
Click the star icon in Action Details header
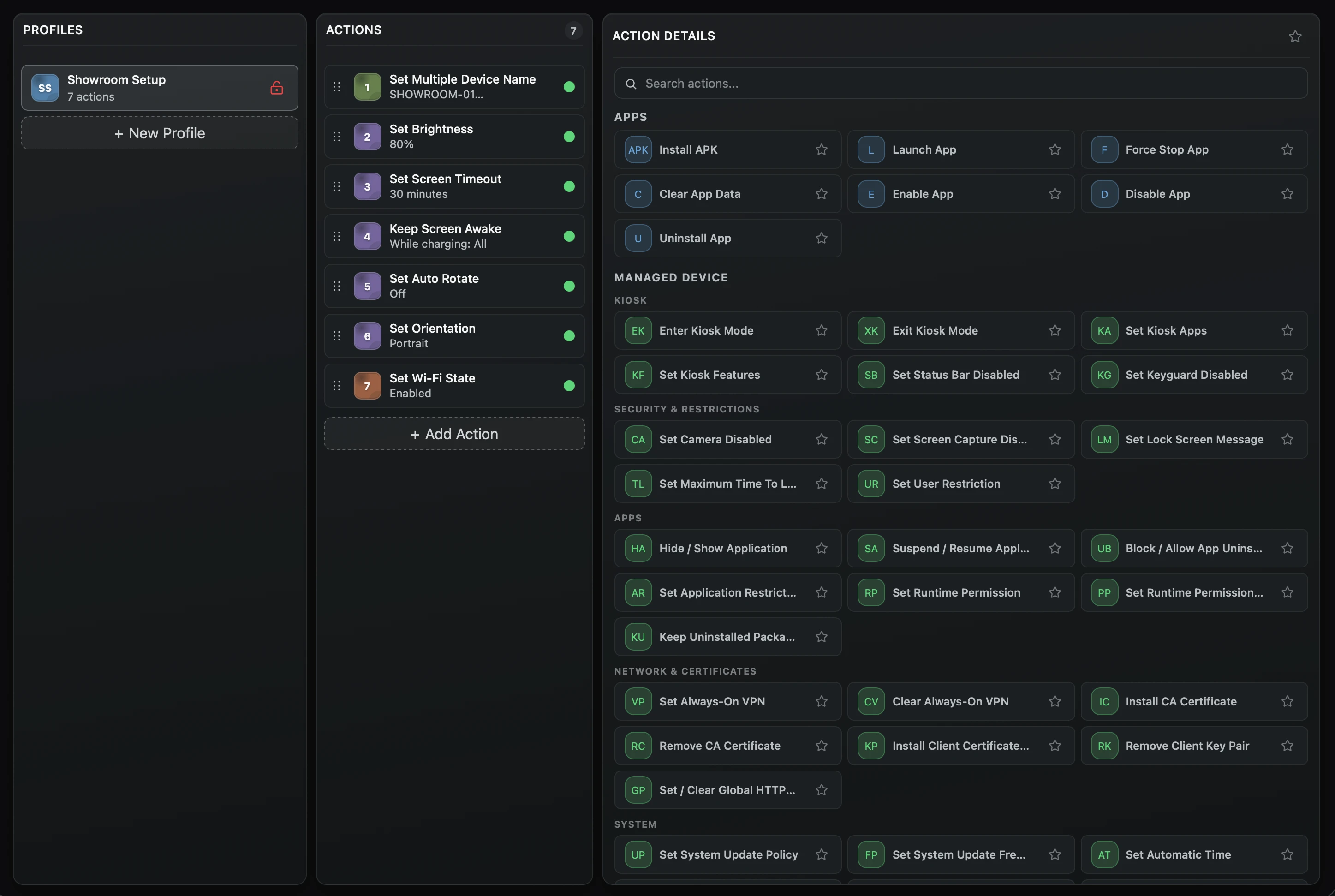click(x=1294, y=36)
